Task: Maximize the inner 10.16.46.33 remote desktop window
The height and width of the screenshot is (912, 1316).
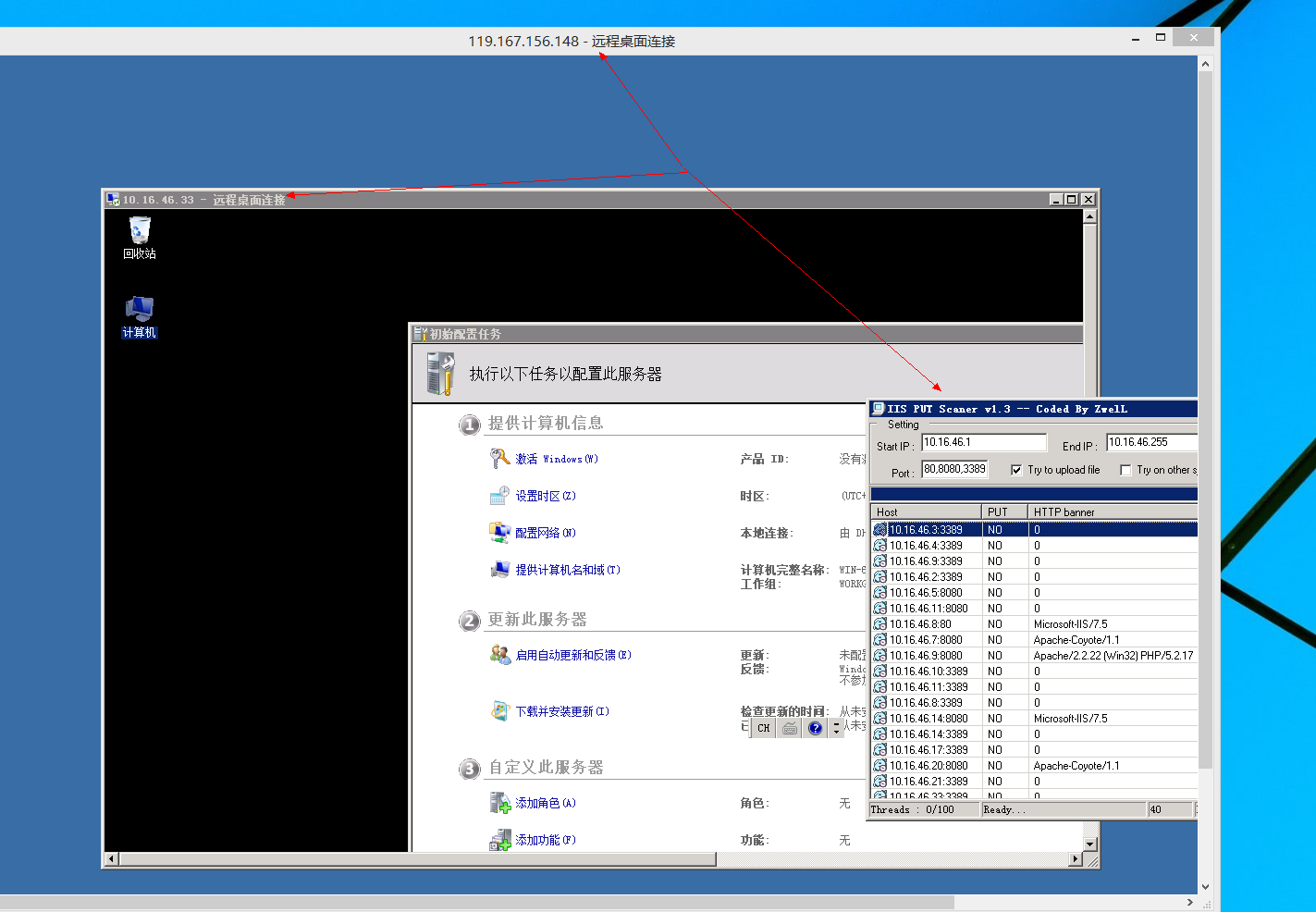Action: coord(1072,199)
